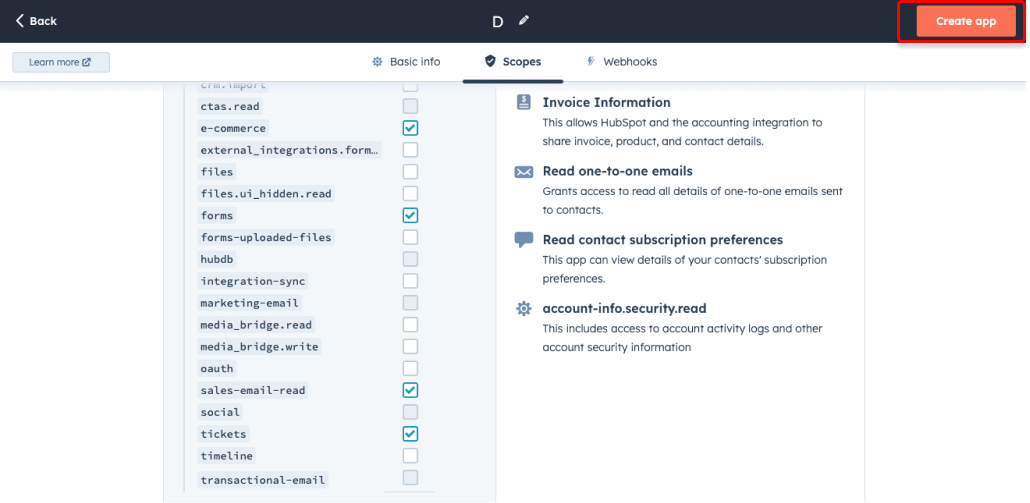Go Back to the previous page
The width and height of the screenshot is (1030, 503).
click(36, 21)
